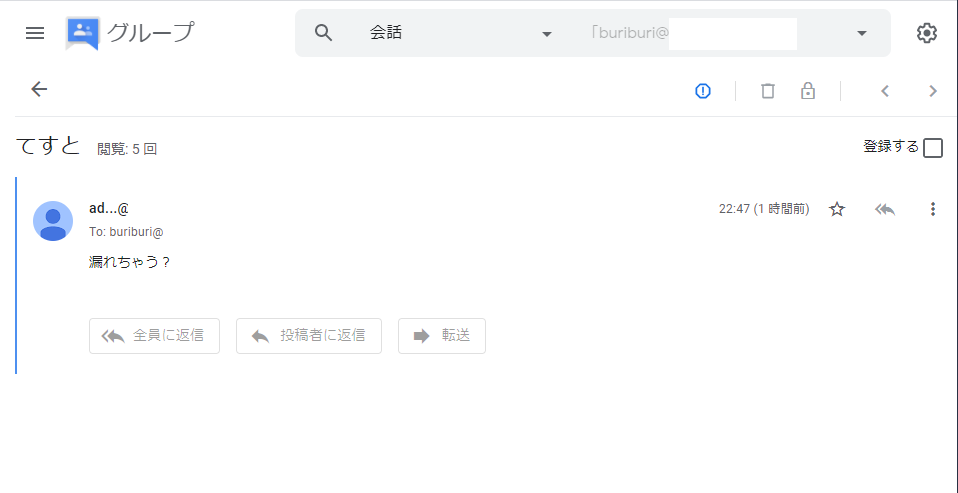Screen dimensions: 958x493
Task: Star the message from ad...@
Action: click(x=836, y=210)
